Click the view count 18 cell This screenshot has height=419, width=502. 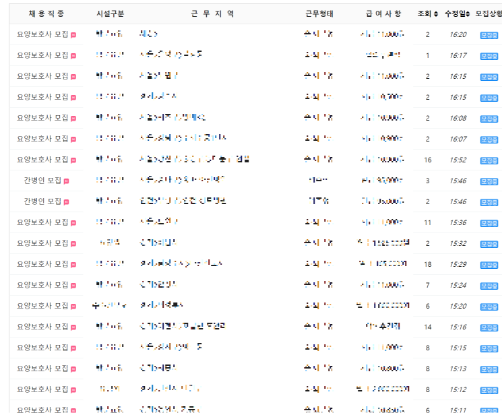428,264
